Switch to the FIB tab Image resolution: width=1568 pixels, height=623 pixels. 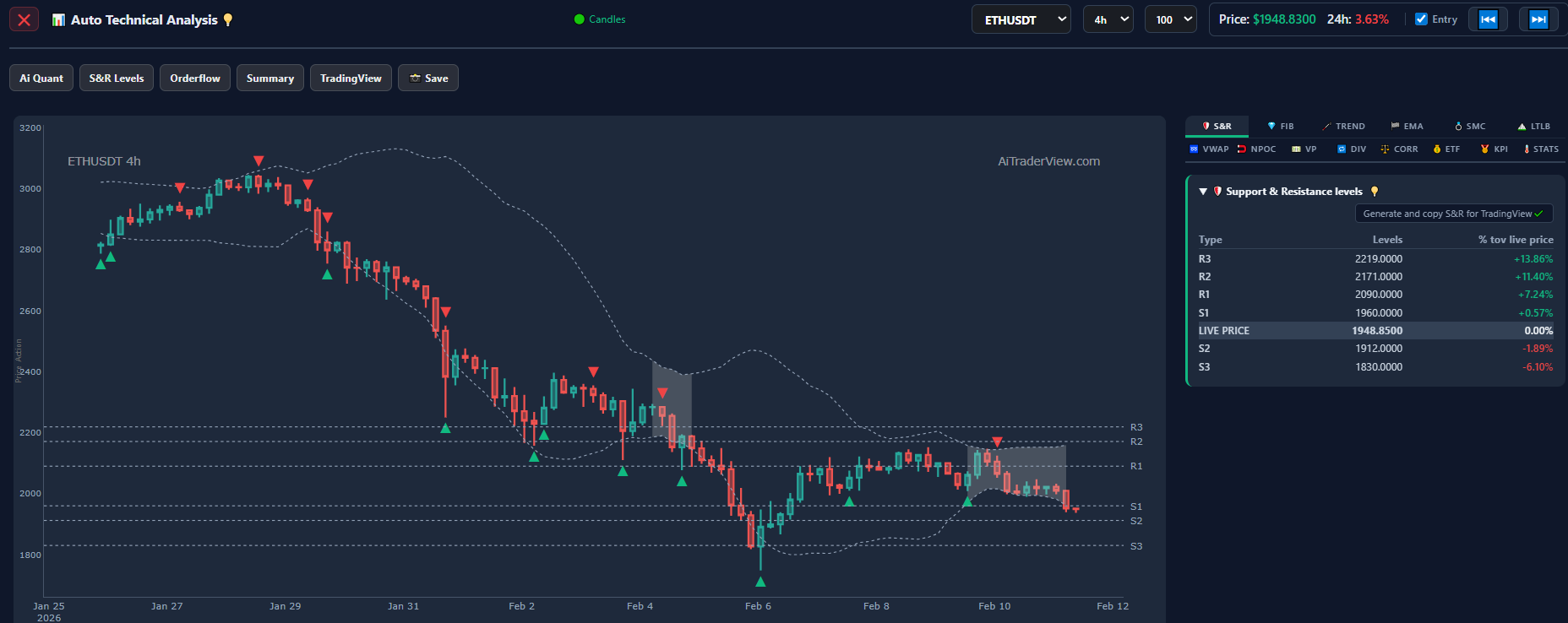[1281, 127]
